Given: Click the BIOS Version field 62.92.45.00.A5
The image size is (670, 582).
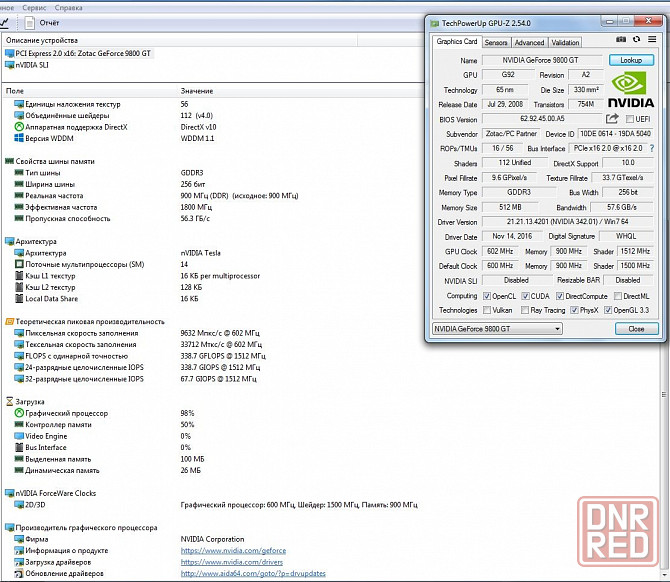Looking at the screenshot, I should (x=542, y=118).
